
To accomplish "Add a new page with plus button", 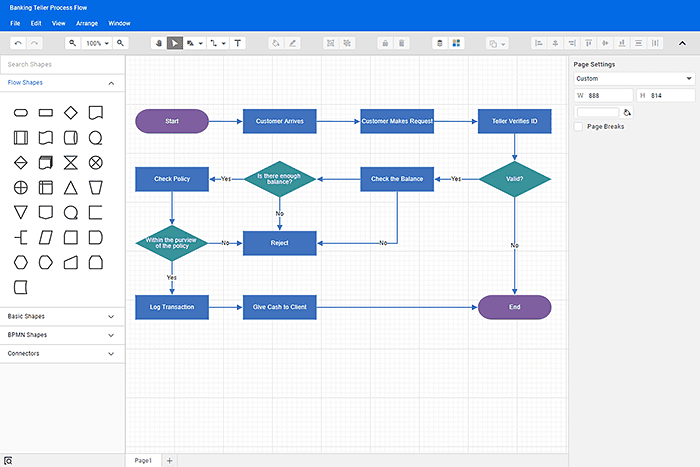I will coord(170,460).
